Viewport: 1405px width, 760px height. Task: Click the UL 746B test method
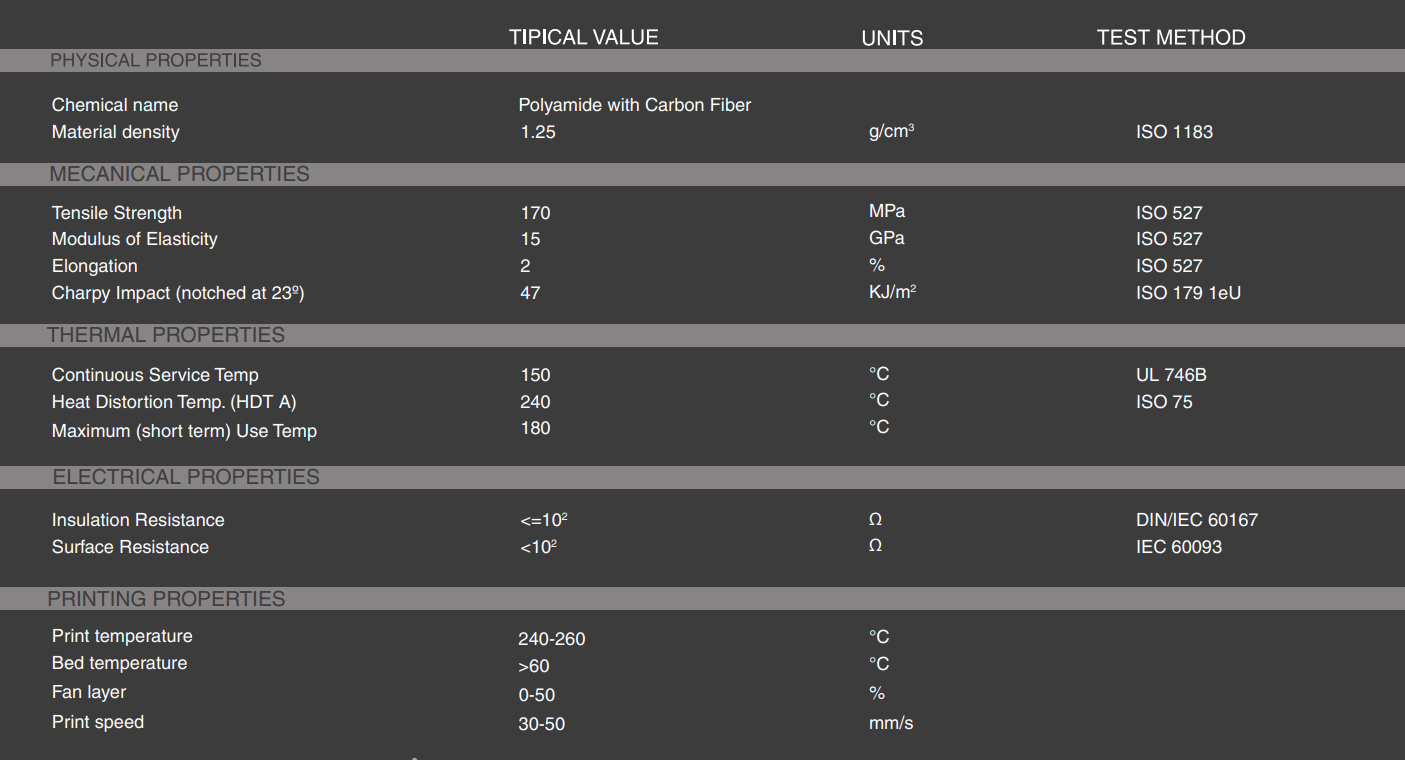click(1171, 375)
